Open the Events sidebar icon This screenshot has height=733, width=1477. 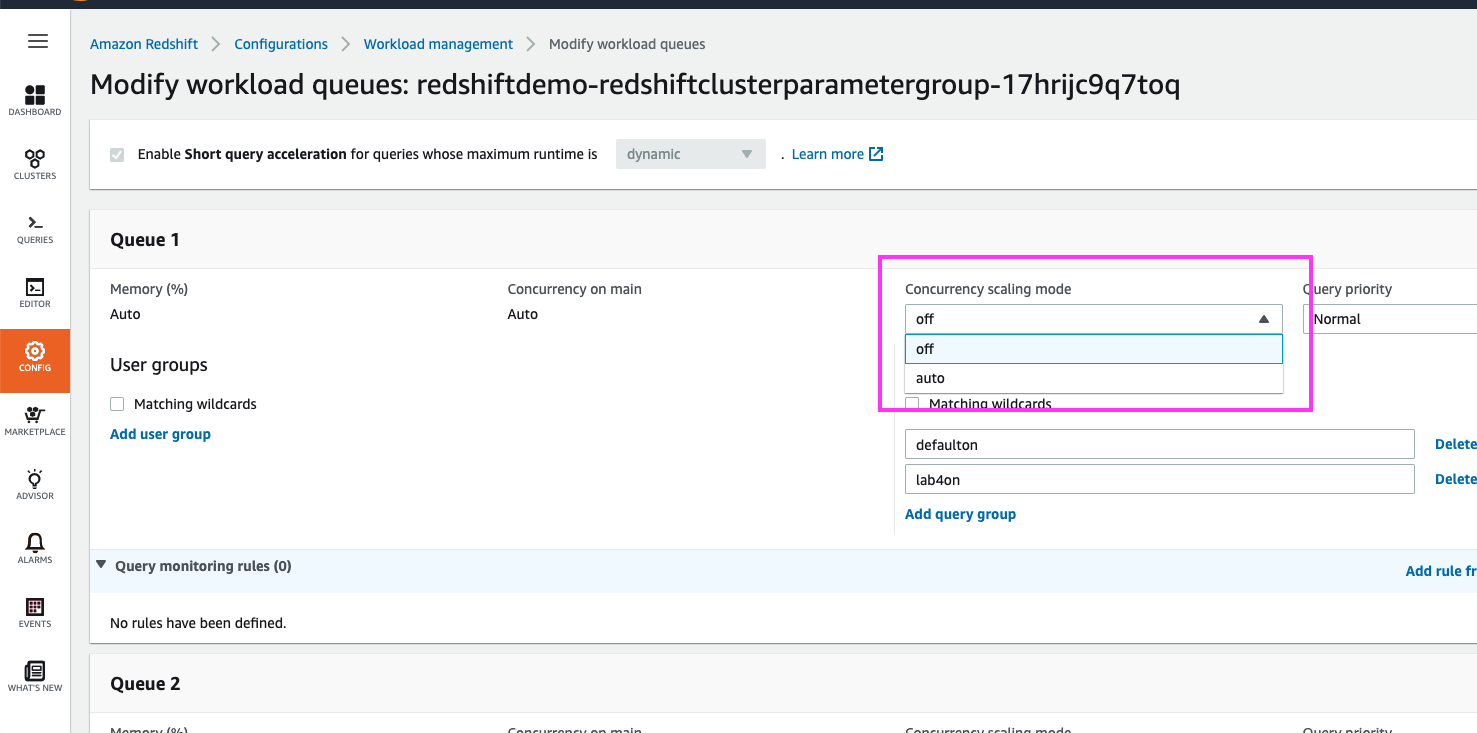click(35, 612)
